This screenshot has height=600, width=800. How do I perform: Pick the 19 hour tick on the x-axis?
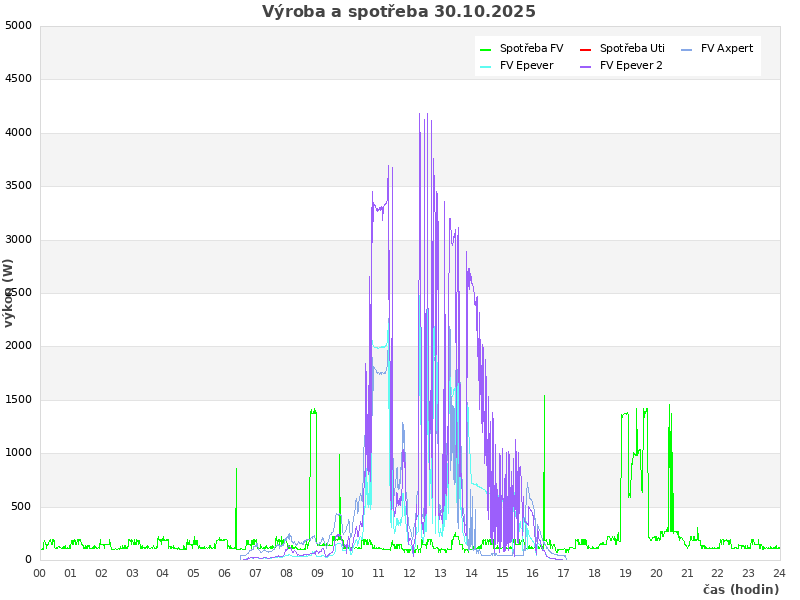point(625,573)
